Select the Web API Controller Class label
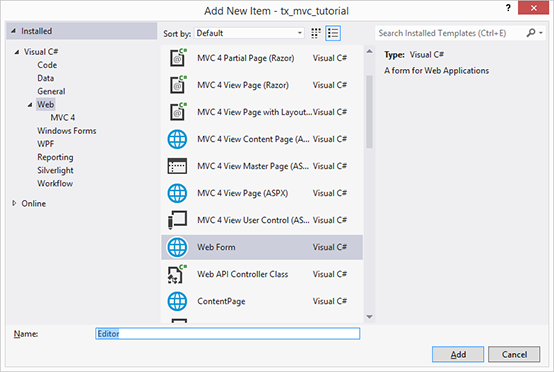Image resolution: width=554 pixels, height=372 pixels. point(242,274)
